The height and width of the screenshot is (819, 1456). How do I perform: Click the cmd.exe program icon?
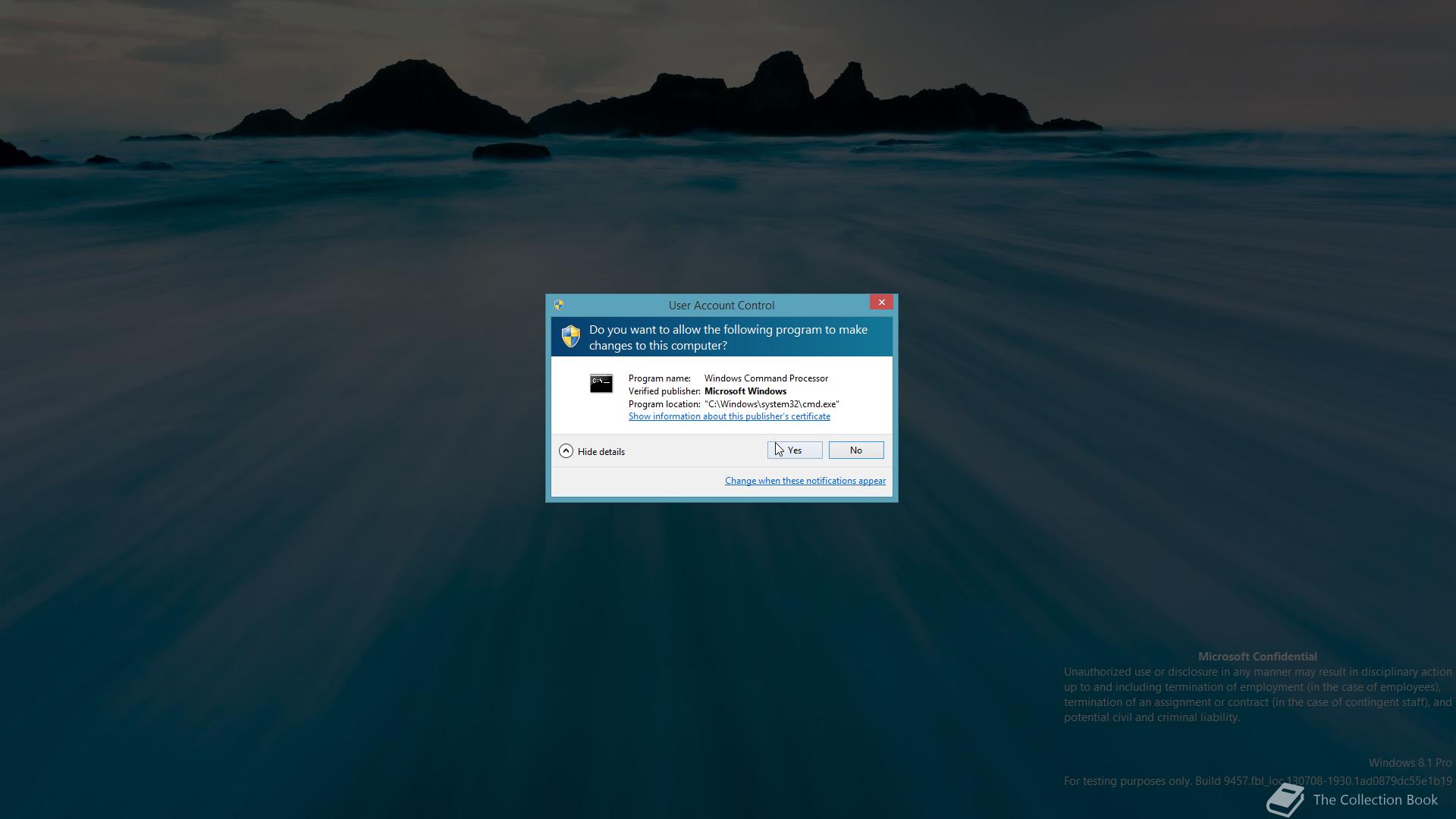coord(601,383)
